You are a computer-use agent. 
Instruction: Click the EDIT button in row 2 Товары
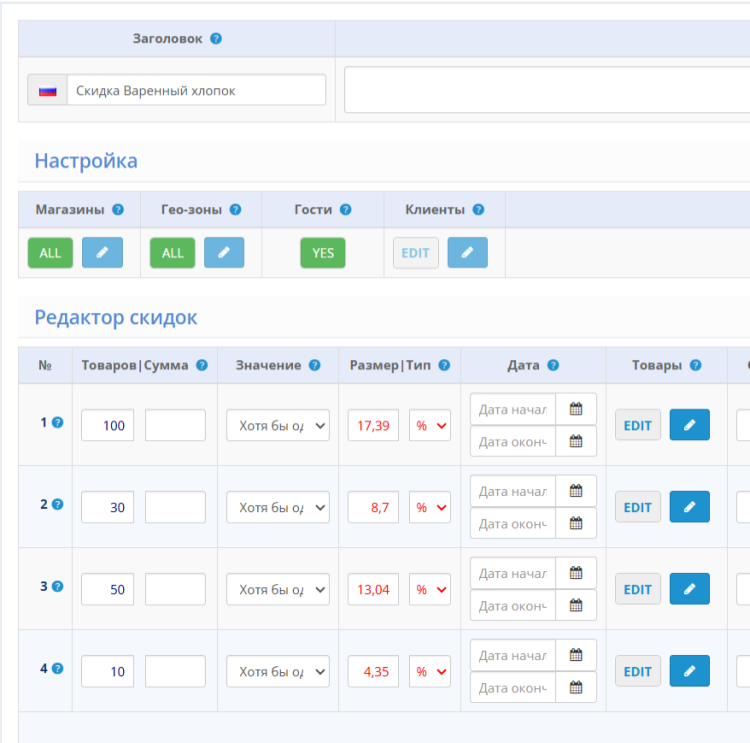click(637, 507)
